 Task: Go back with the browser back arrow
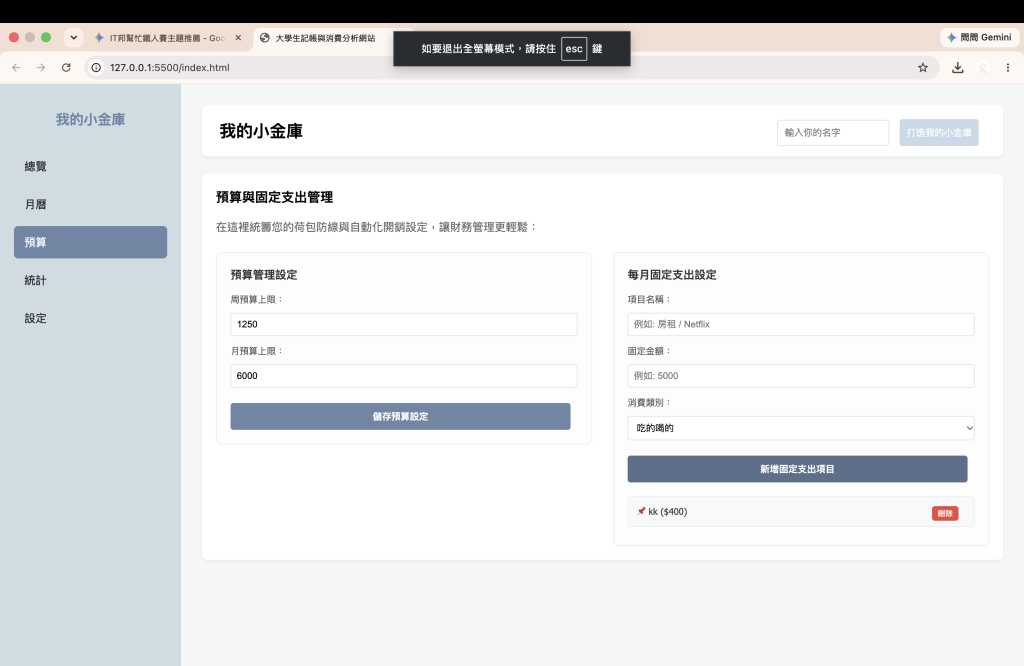coord(16,67)
